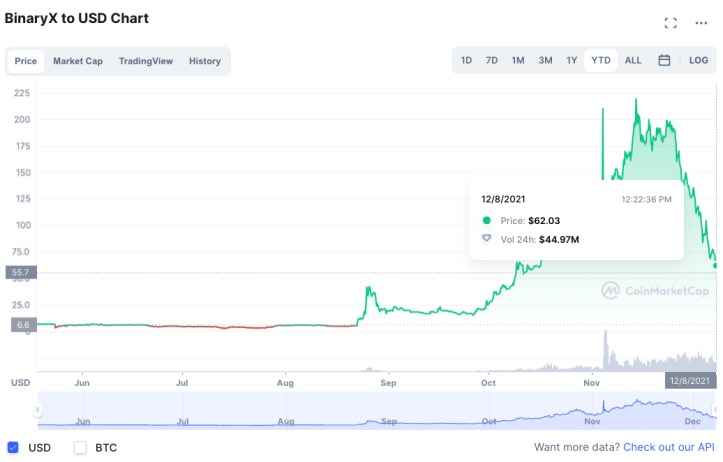Select the 7D time range

(x=492, y=60)
